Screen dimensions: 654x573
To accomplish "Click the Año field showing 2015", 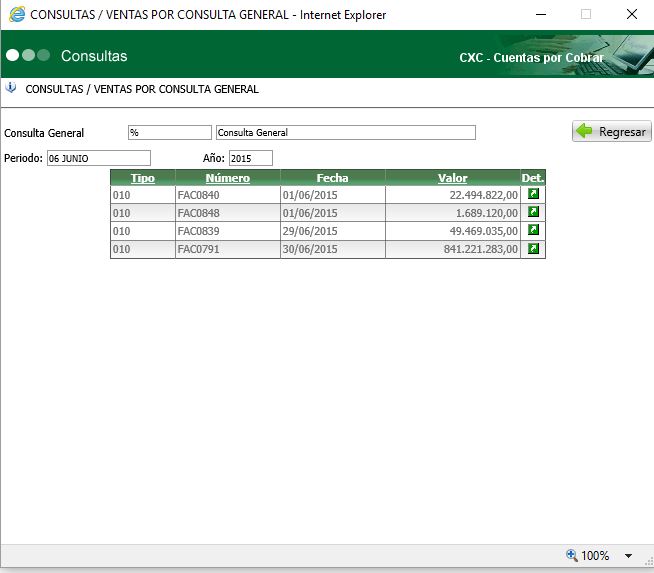I will [x=251, y=158].
